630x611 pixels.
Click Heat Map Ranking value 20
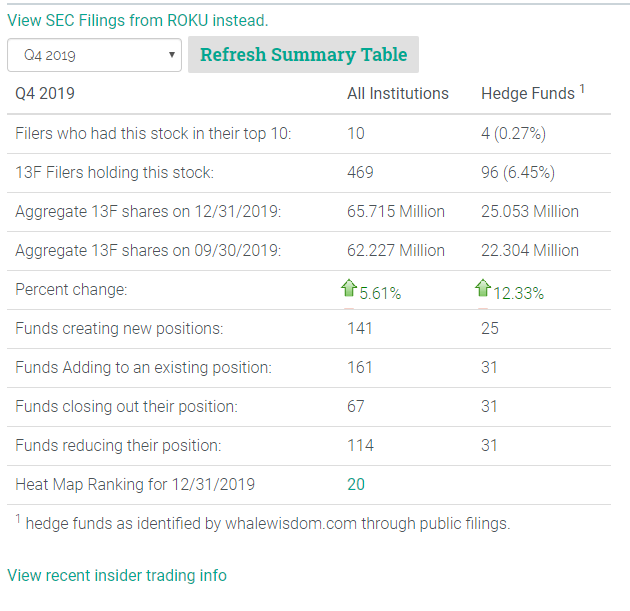tap(356, 484)
